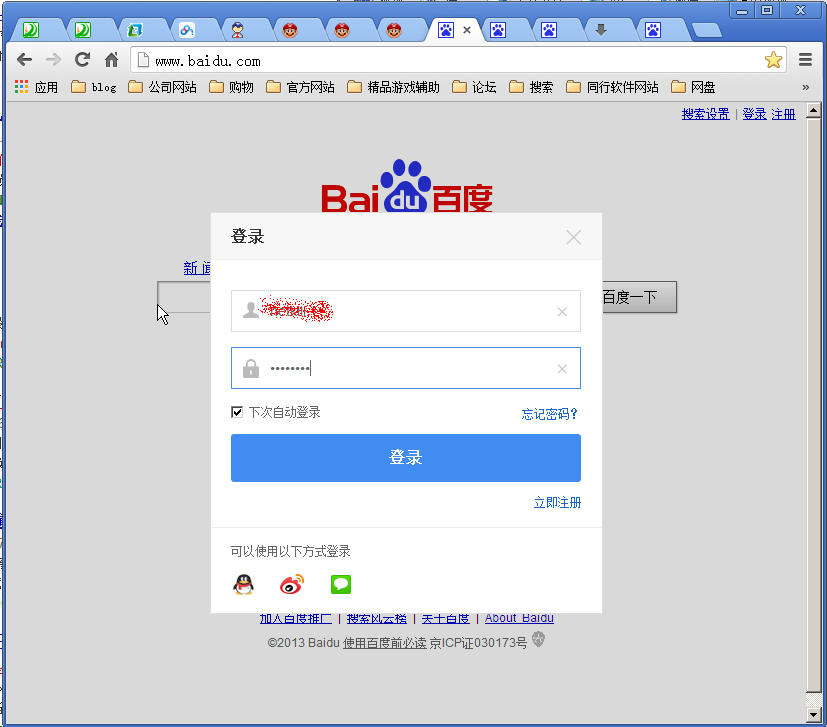827x727 pixels.
Task: Switch to the second green-icon tab
Action: click(82, 30)
